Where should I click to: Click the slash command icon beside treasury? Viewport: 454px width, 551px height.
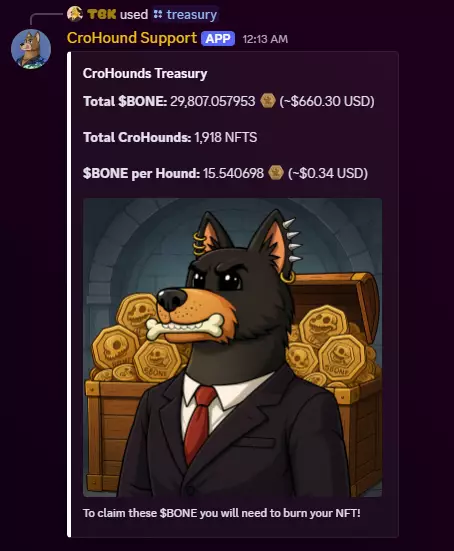158,14
